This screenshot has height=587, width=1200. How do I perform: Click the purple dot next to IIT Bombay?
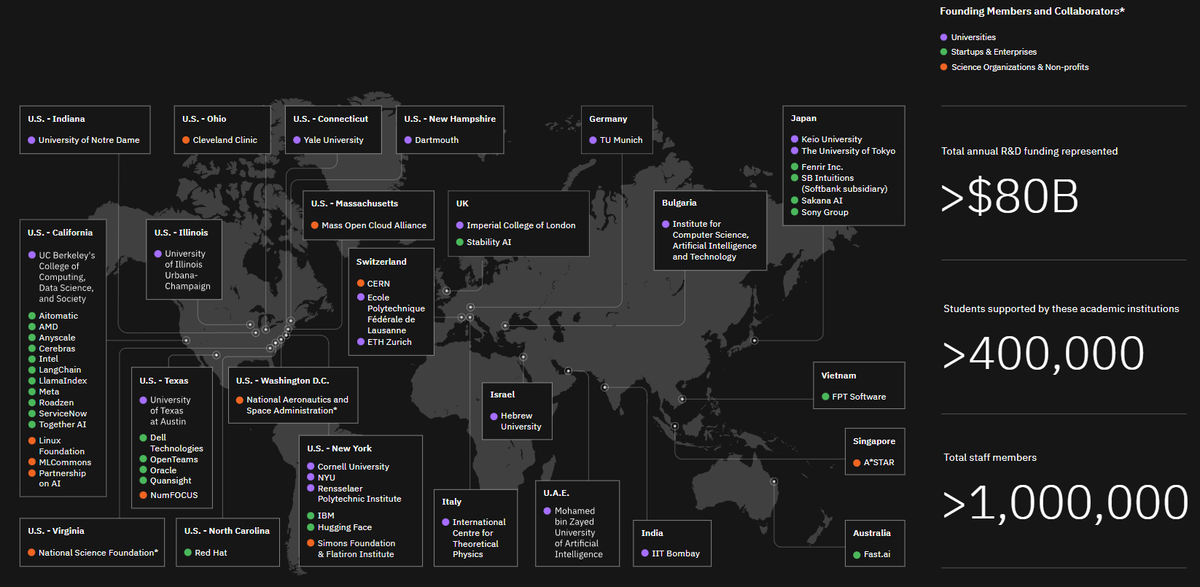(x=645, y=553)
